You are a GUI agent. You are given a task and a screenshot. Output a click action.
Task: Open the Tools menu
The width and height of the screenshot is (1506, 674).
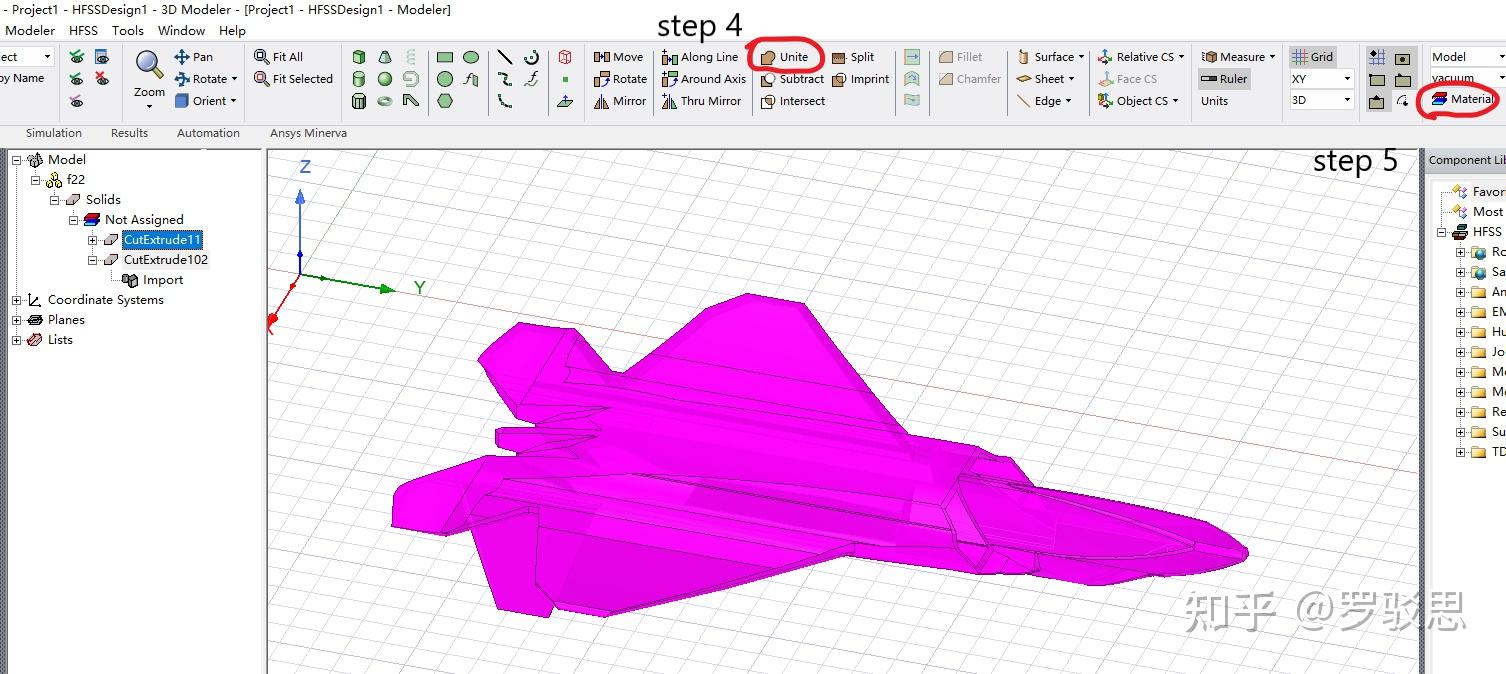[128, 31]
